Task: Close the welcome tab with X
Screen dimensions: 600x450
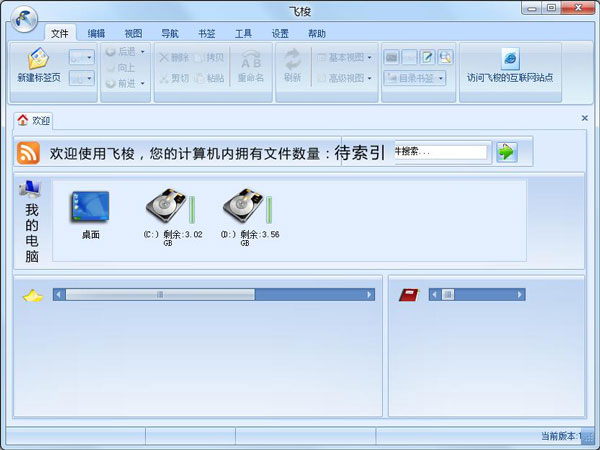Action: click(584, 118)
